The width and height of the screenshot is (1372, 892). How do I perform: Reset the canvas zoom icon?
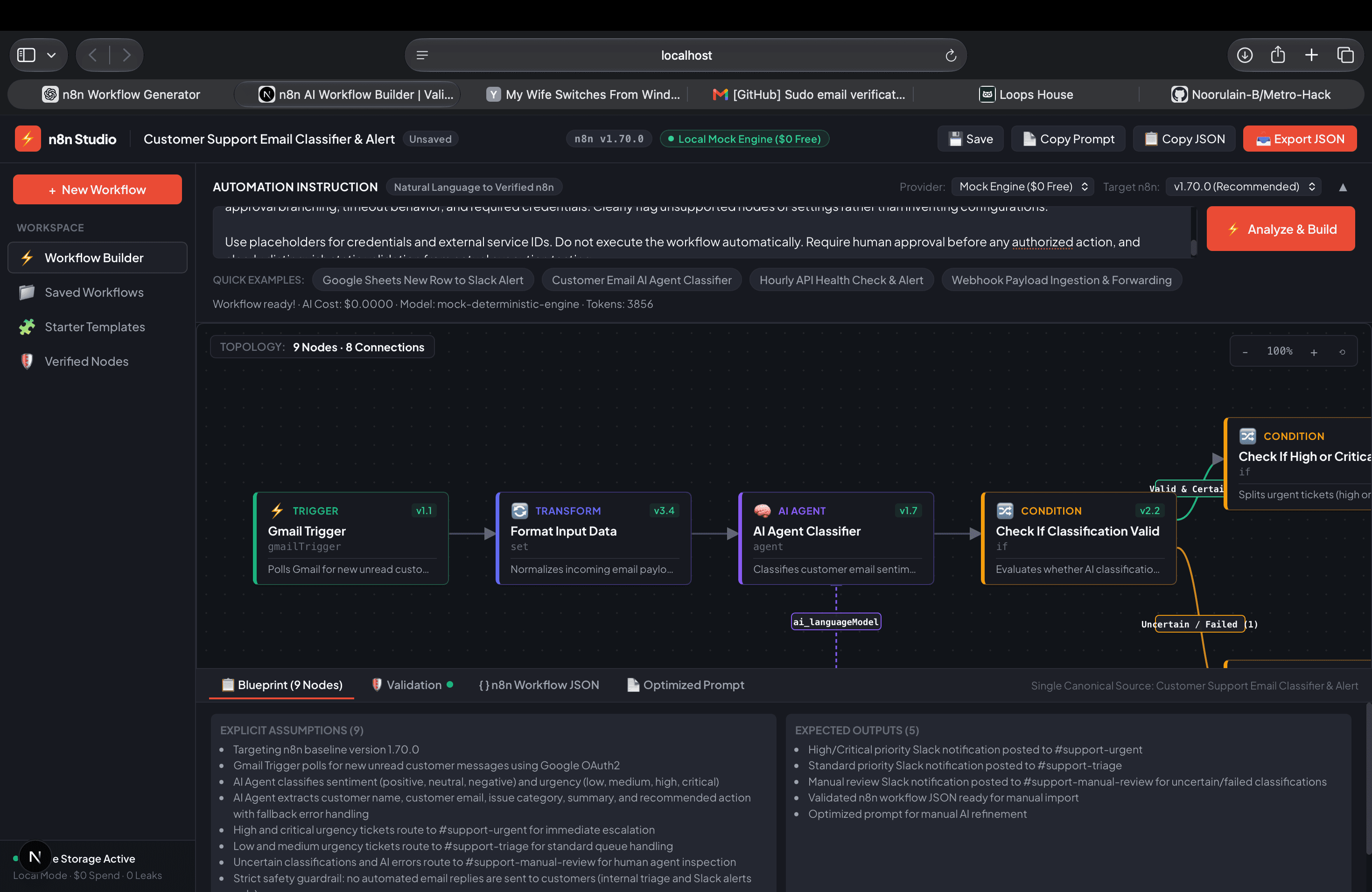[x=1342, y=352]
